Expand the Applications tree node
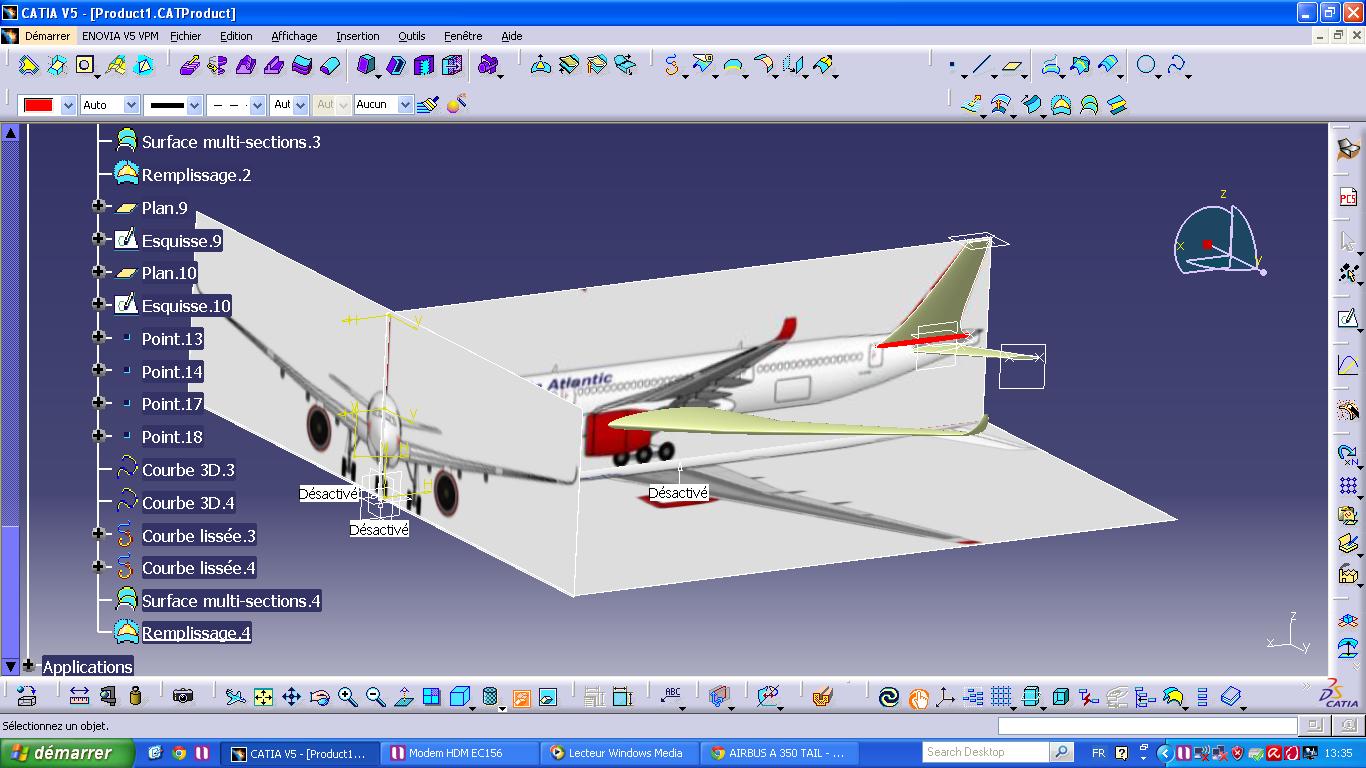 tap(29, 665)
